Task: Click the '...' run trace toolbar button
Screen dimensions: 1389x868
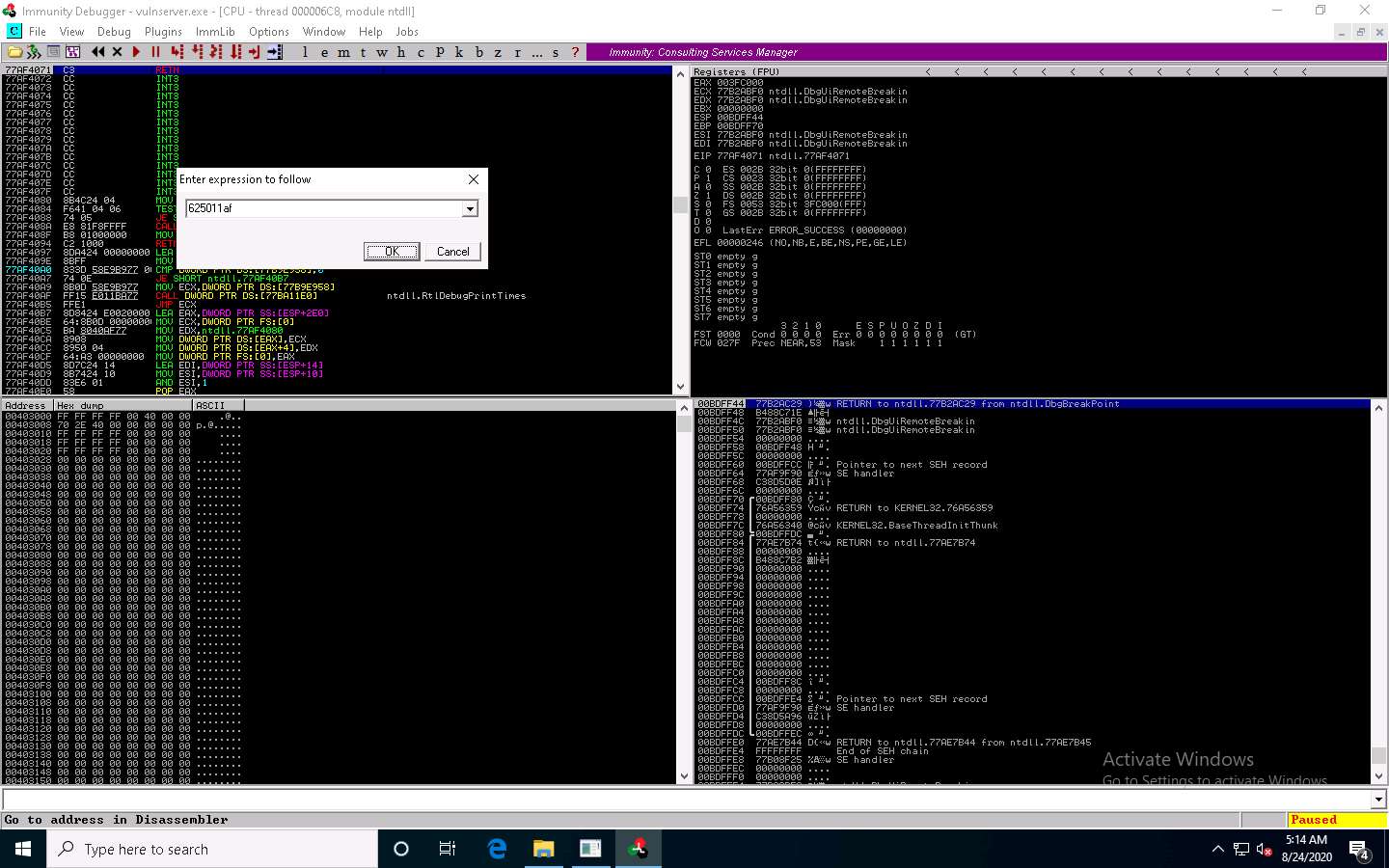Action: pyautogui.click(x=536, y=52)
